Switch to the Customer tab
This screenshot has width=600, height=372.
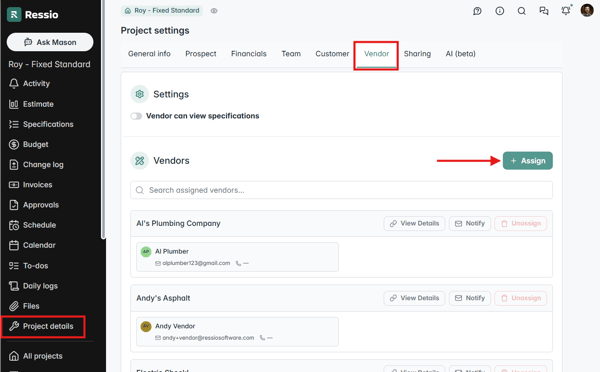332,54
